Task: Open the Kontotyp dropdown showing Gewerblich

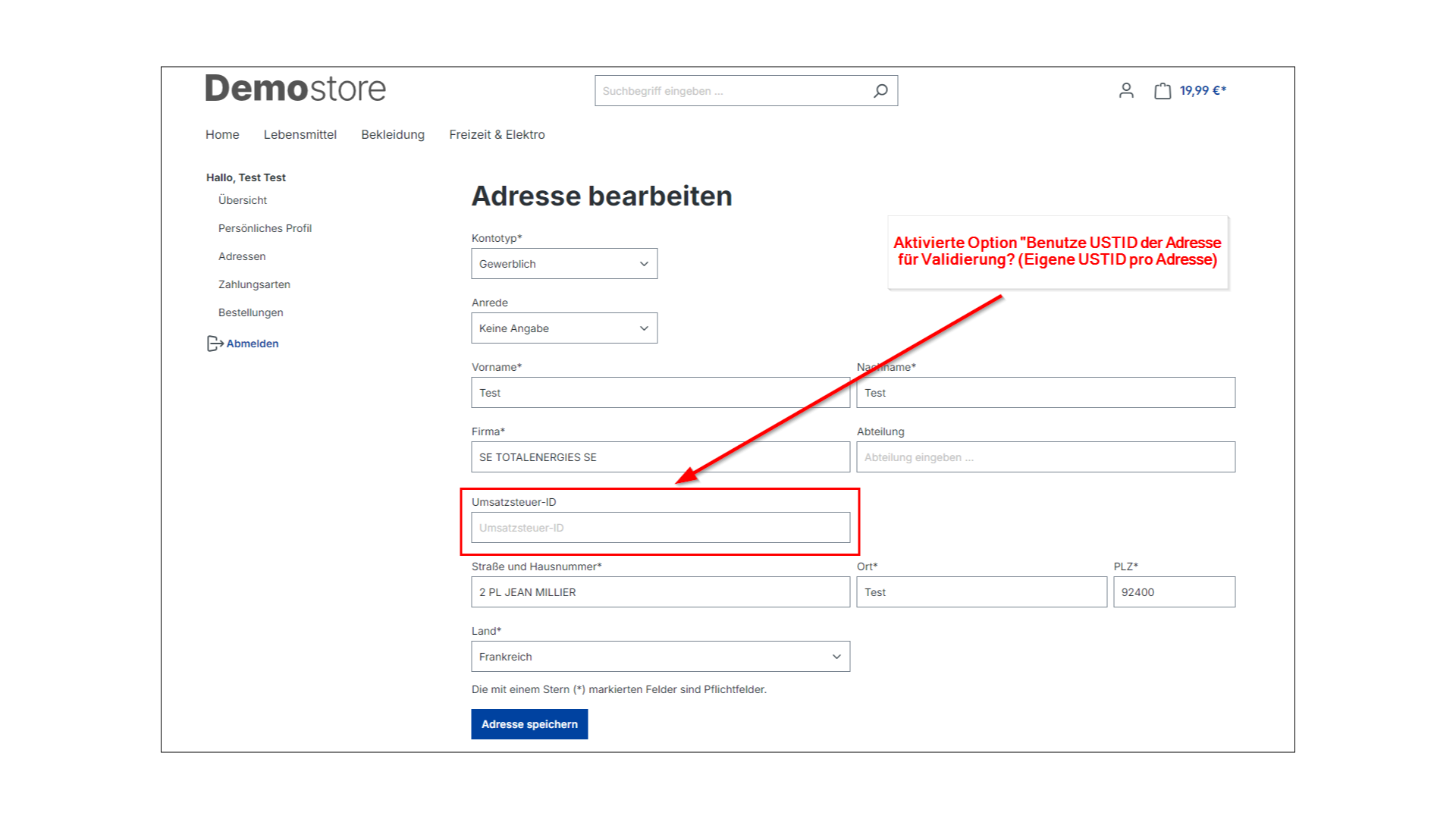Action: click(x=564, y=264)
